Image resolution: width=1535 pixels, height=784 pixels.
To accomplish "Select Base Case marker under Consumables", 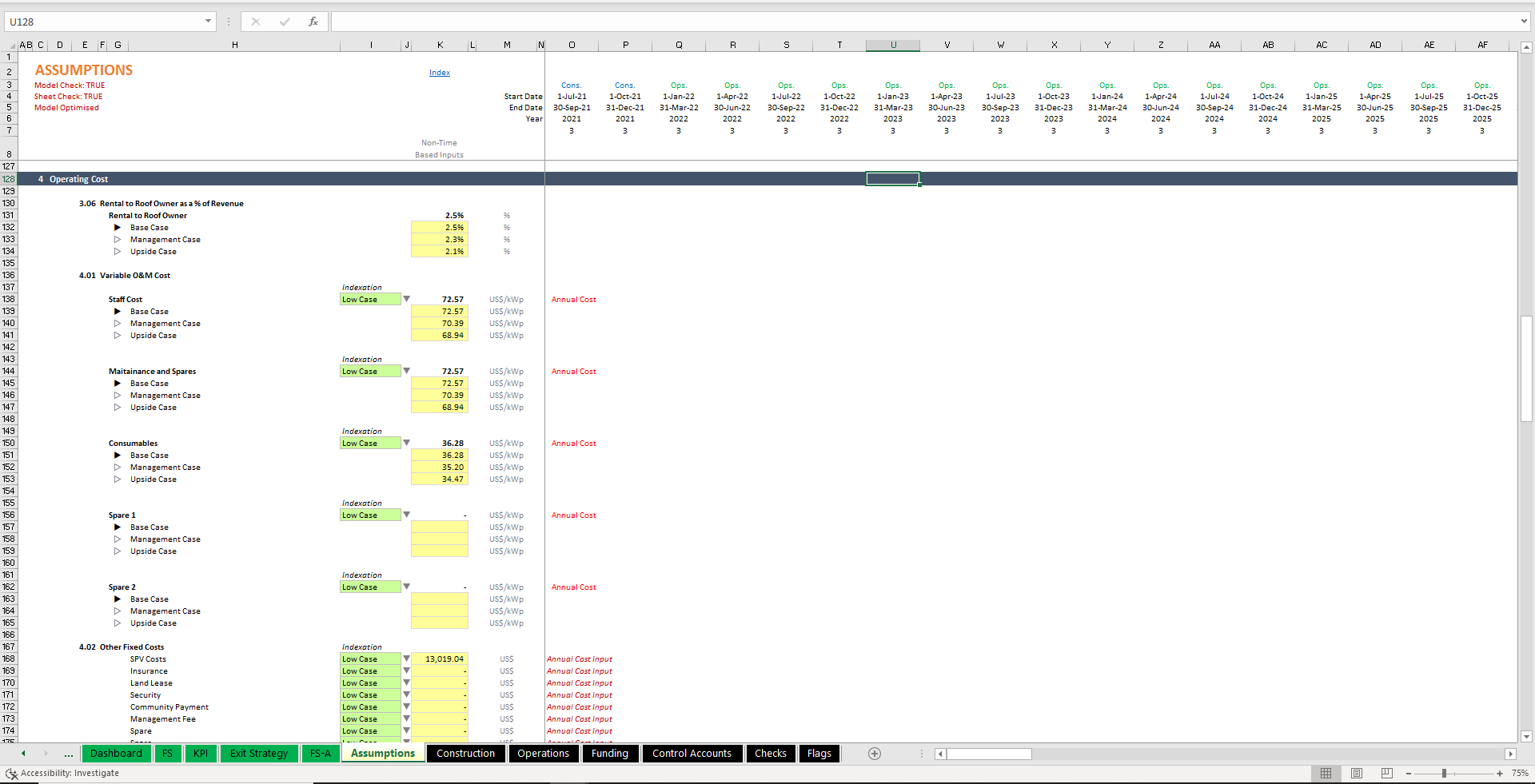I will [118, 456].
